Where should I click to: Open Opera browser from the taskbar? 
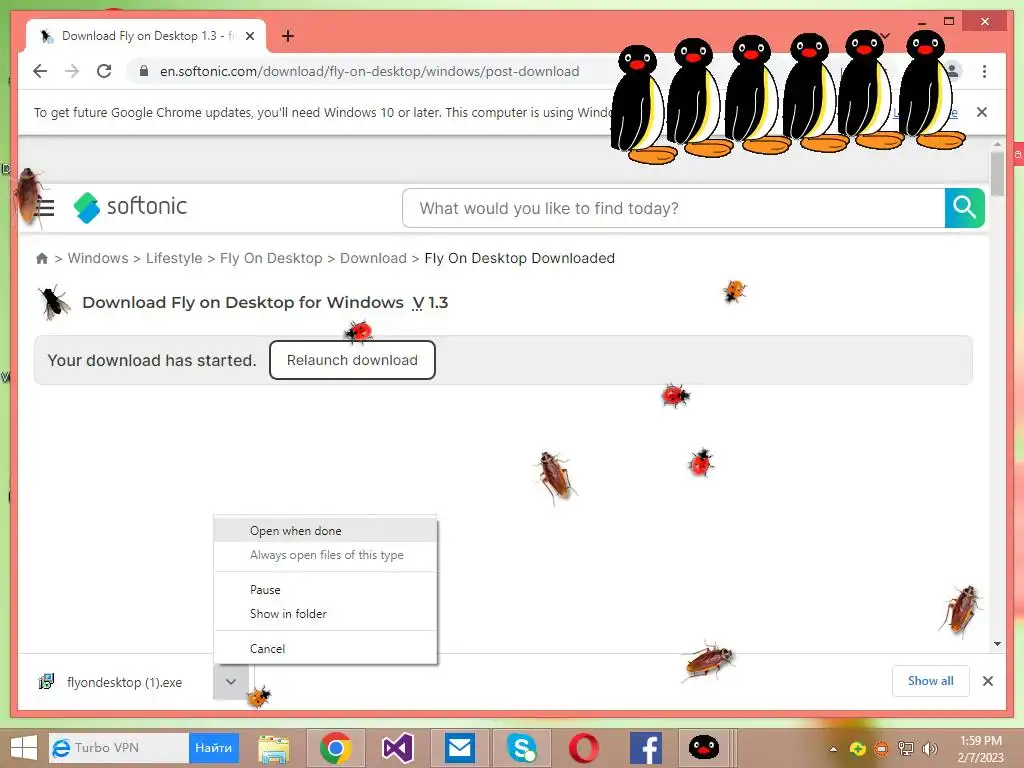click(x=583, y=748)
